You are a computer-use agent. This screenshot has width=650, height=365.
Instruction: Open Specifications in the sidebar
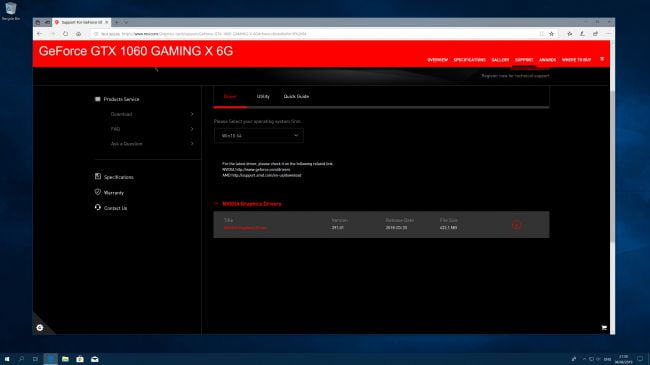(119, 177)
